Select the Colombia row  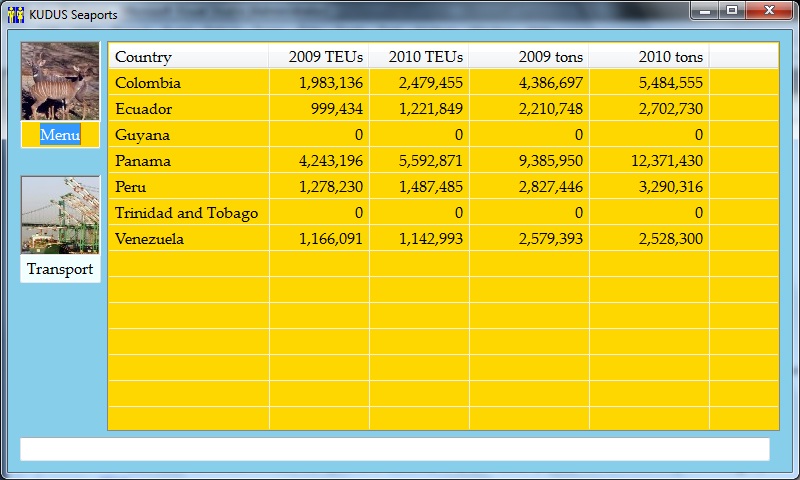click(x=148, y=83)
